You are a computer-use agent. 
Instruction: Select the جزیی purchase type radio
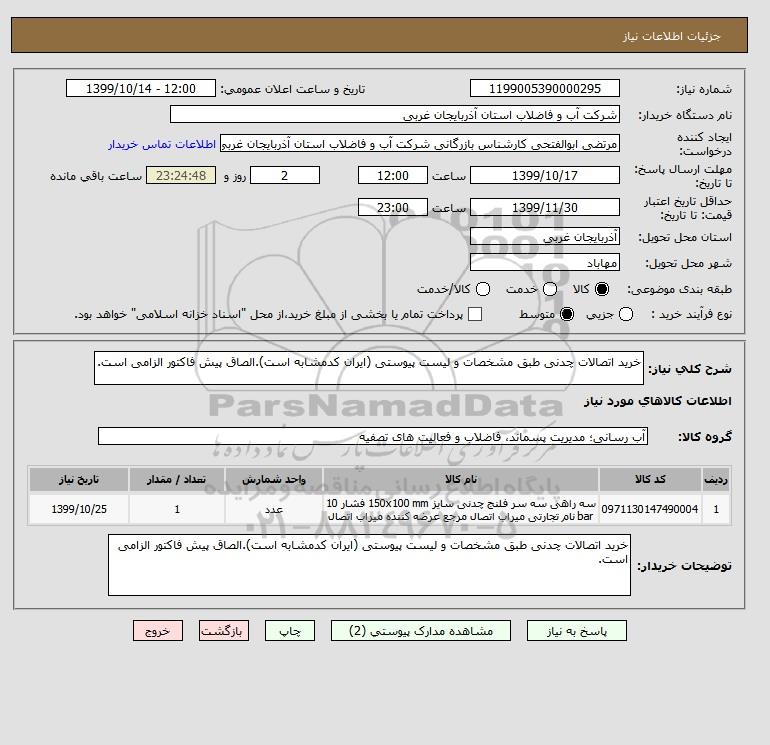click(626, 314)
